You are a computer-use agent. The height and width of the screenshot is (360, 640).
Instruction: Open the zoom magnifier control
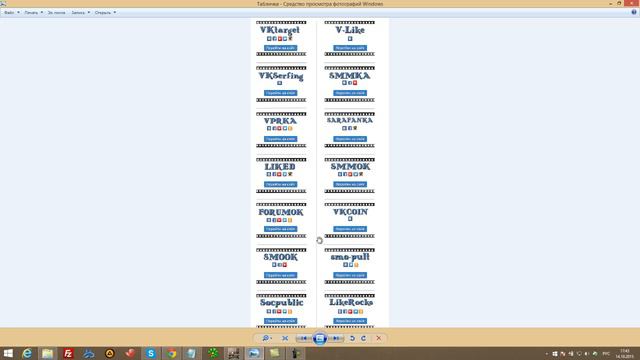[x=266, y=338]
